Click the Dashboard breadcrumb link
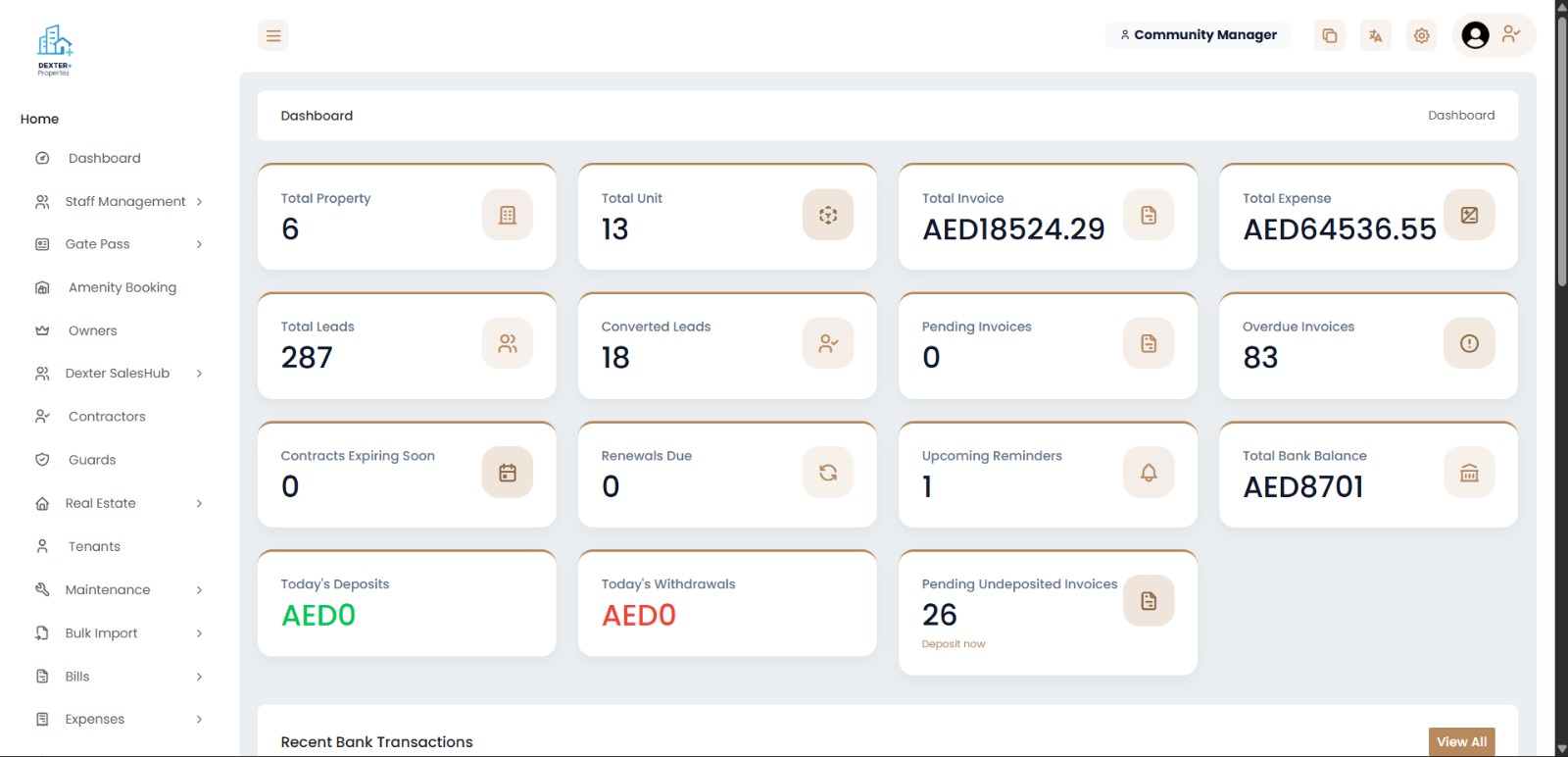Screen dimensions: 1568x757 1461,116
